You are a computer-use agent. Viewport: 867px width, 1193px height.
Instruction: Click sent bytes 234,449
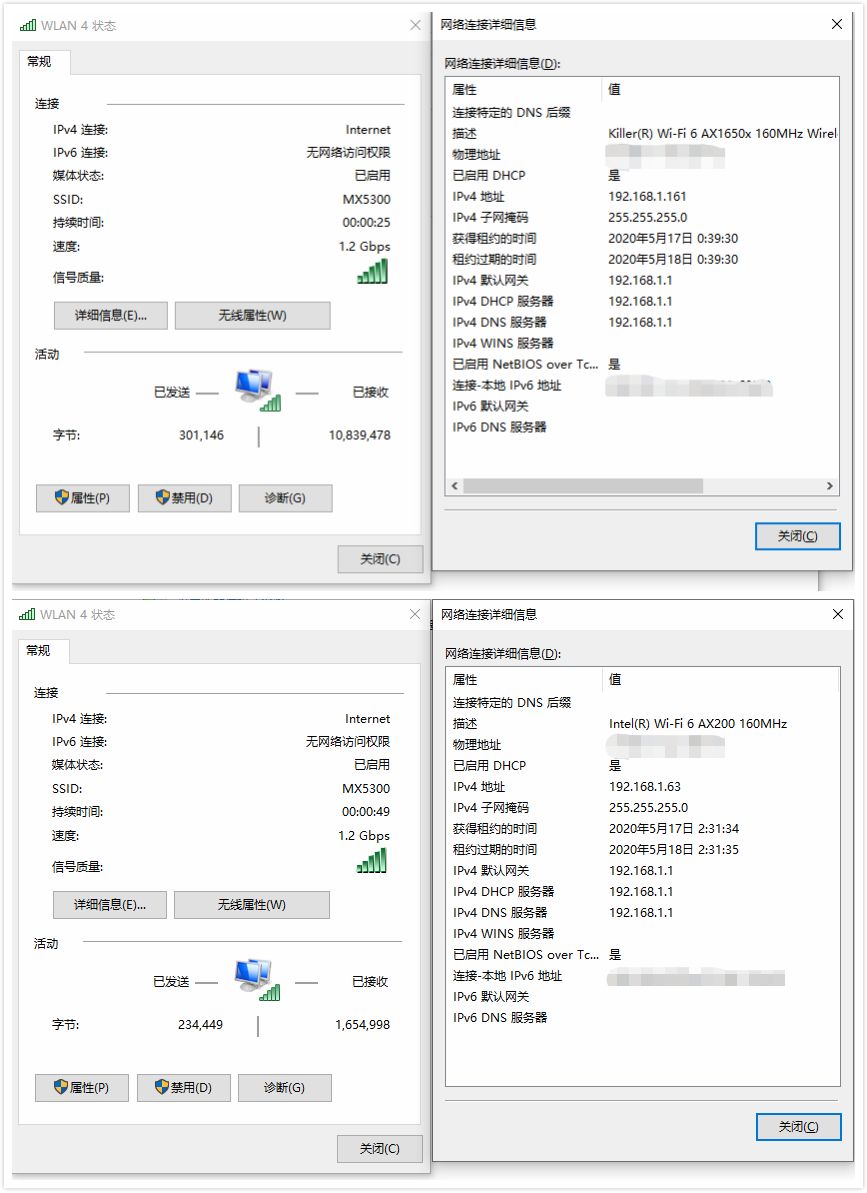click(201, 1025)
